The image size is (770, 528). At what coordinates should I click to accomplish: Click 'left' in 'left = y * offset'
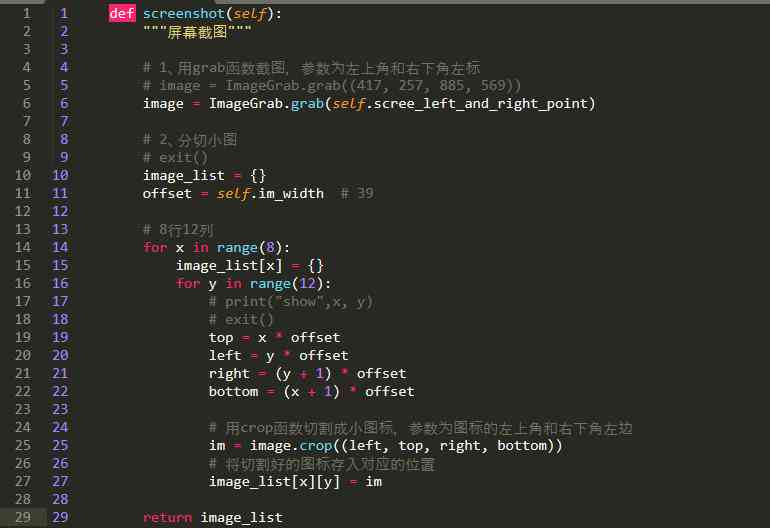click(225, 356)
